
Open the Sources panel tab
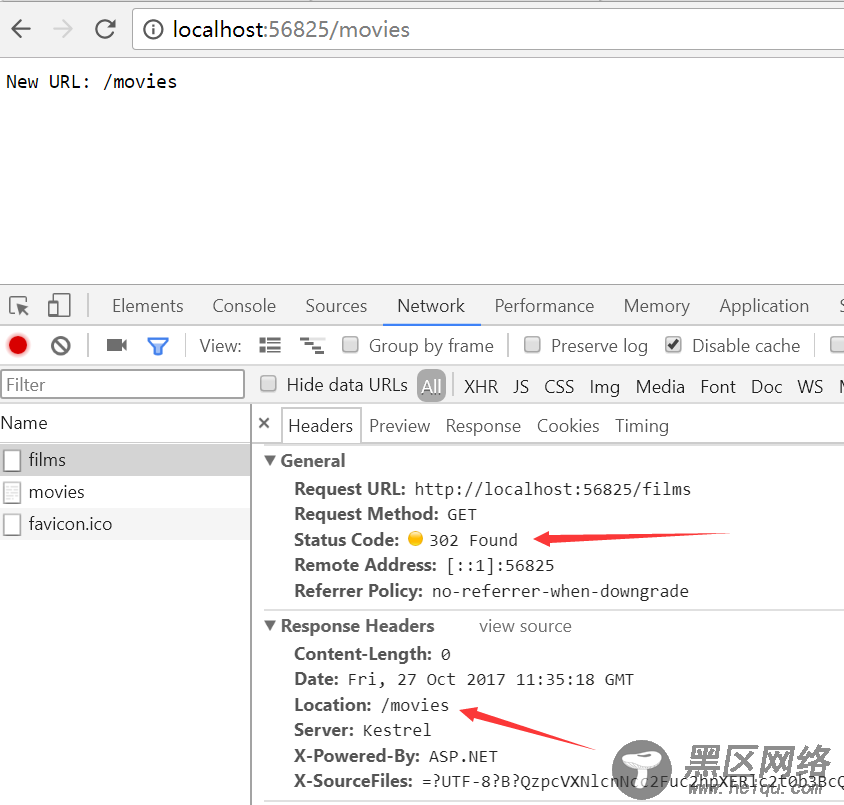pos(336,306)
